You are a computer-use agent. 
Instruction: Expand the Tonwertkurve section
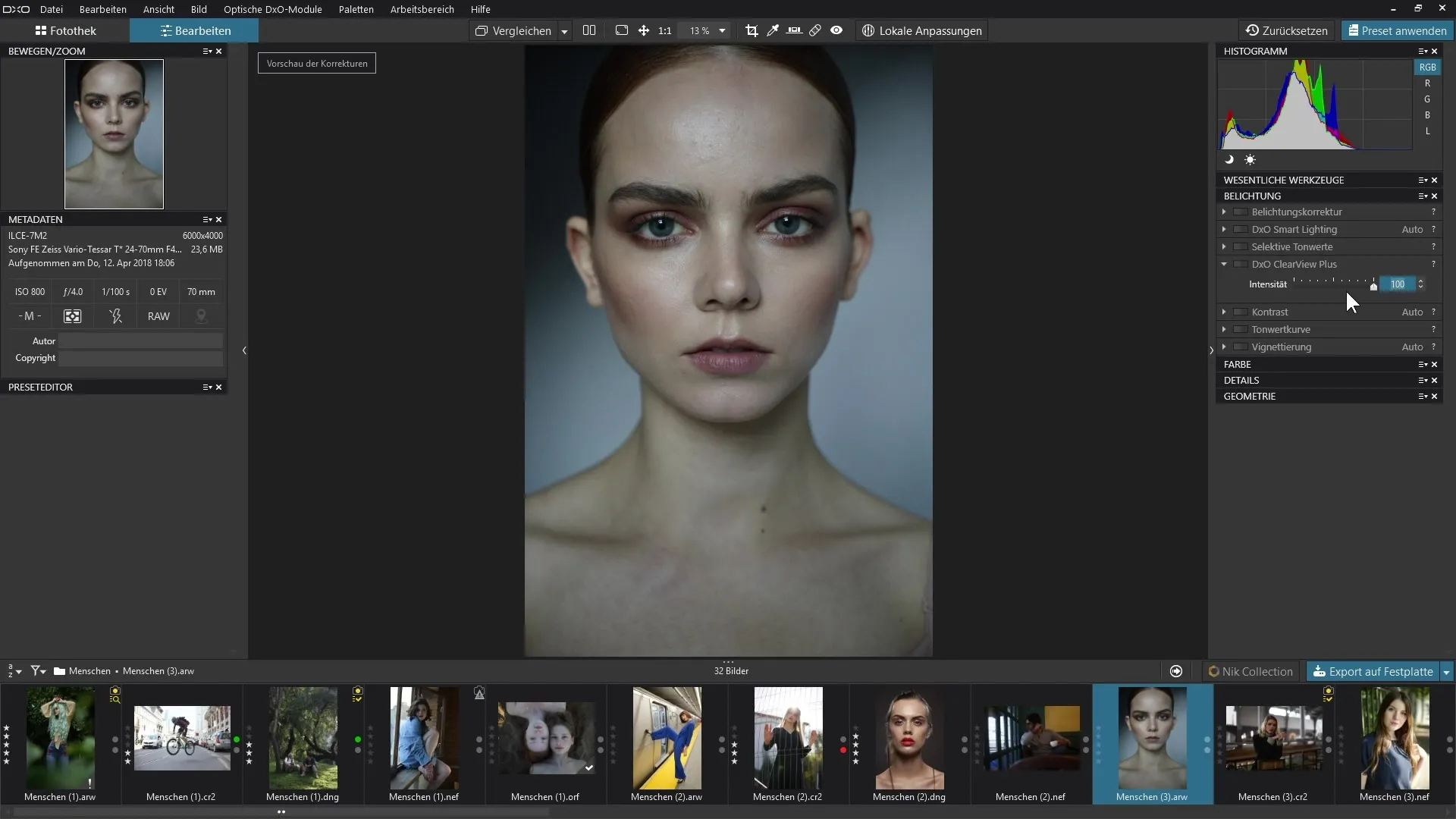click(x=1224, y=329)
